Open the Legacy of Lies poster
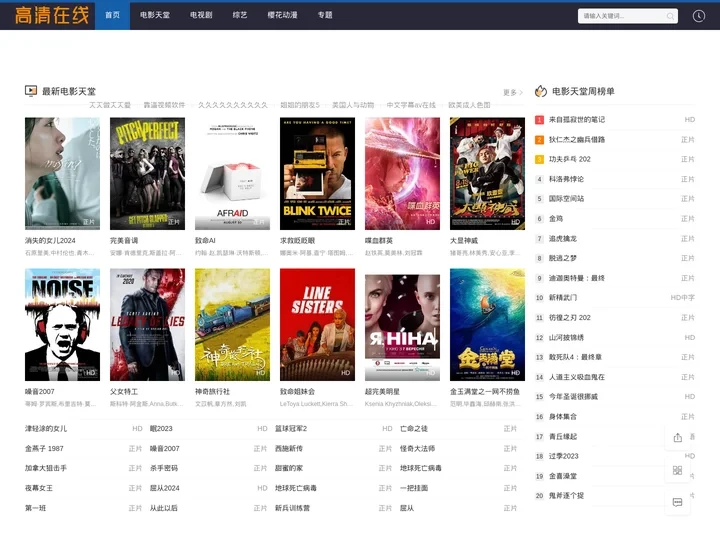 click(x=147, y=325)
